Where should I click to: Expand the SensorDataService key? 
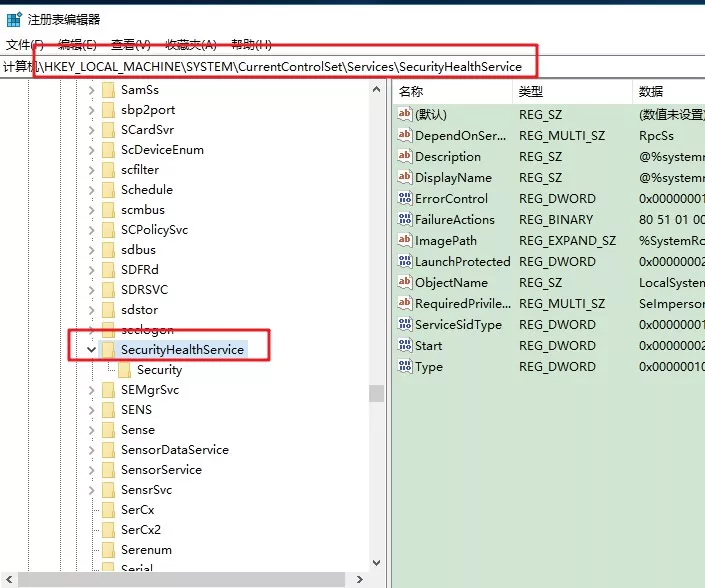click(91, 450)
